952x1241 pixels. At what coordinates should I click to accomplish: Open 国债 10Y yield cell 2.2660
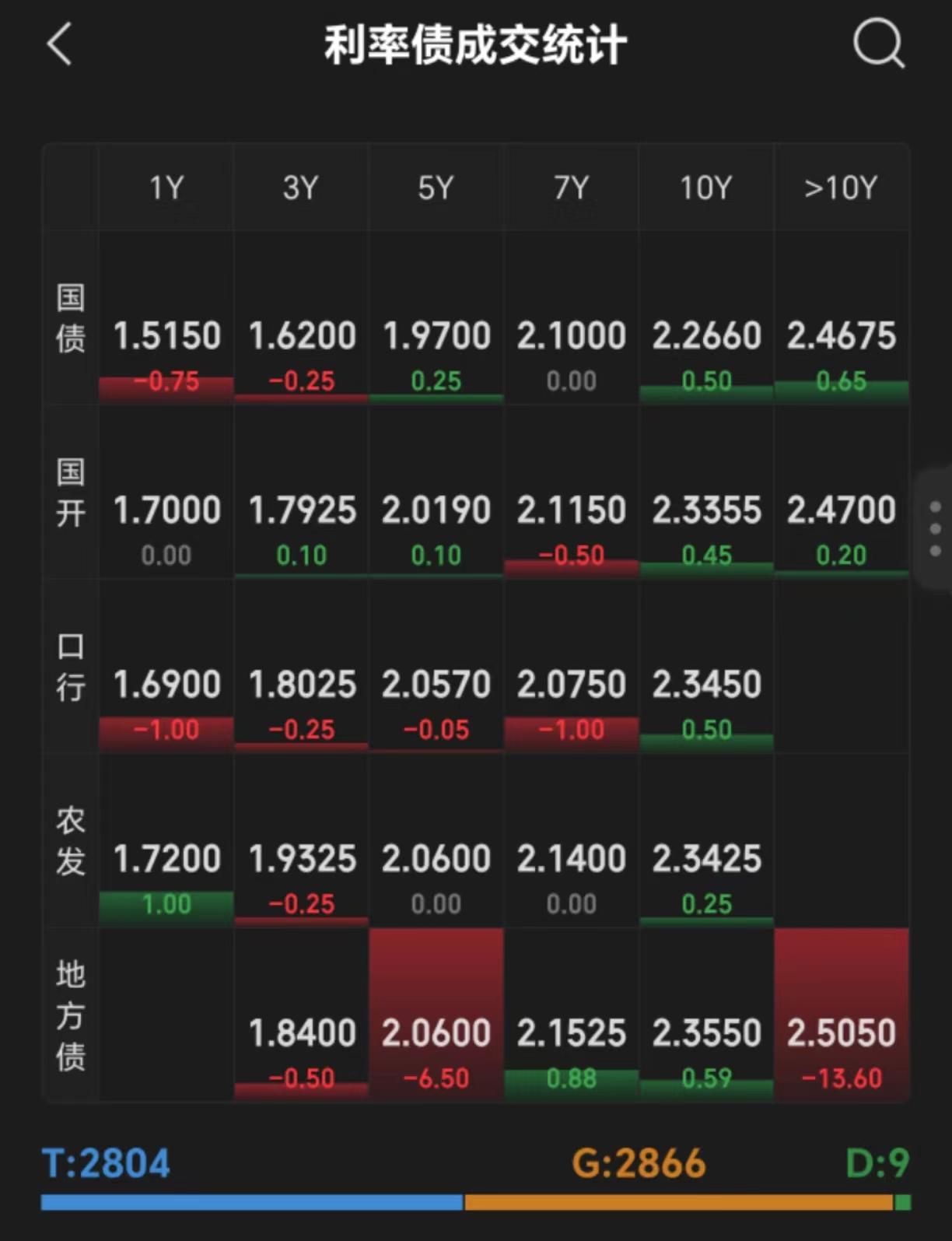[705, 336]
